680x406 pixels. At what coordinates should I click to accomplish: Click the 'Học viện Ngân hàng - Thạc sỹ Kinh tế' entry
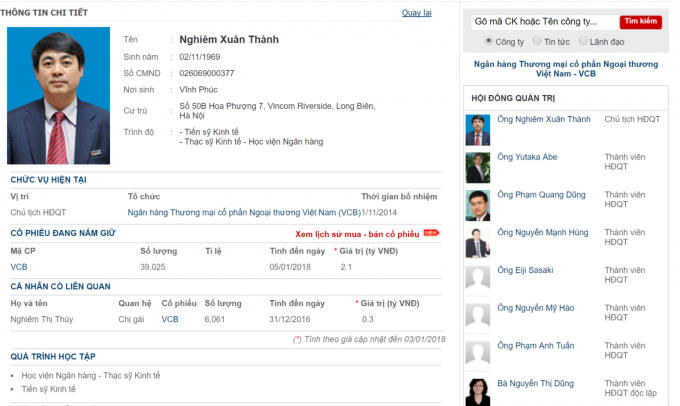click(x=91, y=376)
